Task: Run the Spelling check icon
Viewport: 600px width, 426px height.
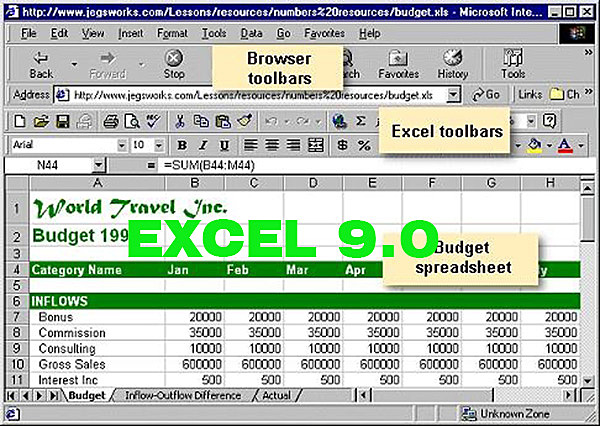Action: tap(153, 121)
